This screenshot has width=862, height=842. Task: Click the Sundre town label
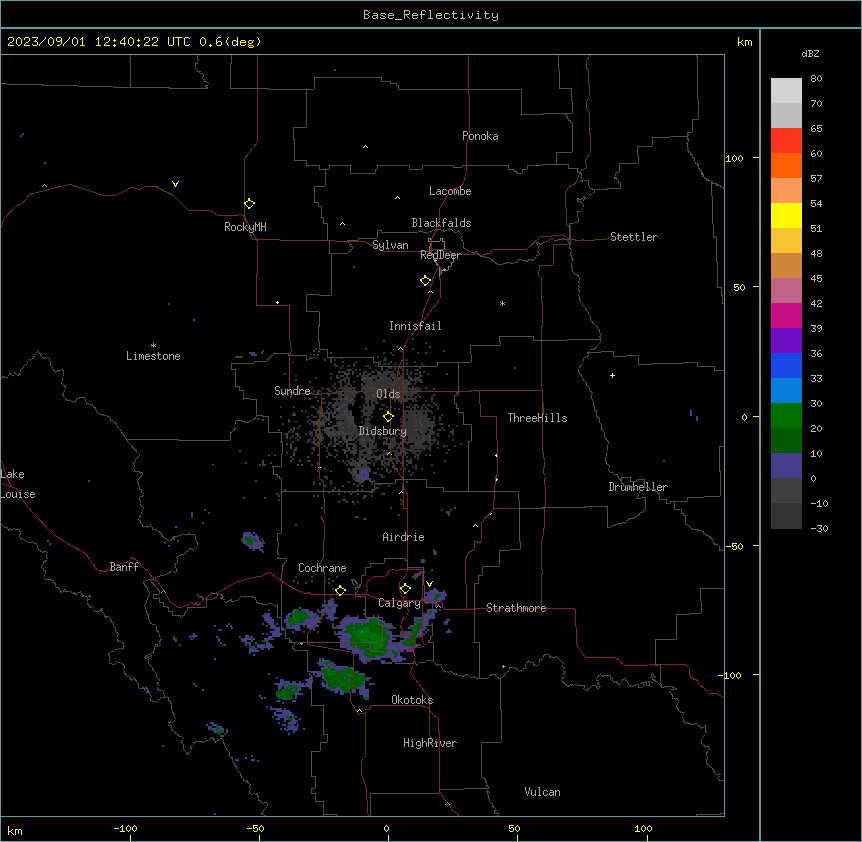[x=292, y=391]
